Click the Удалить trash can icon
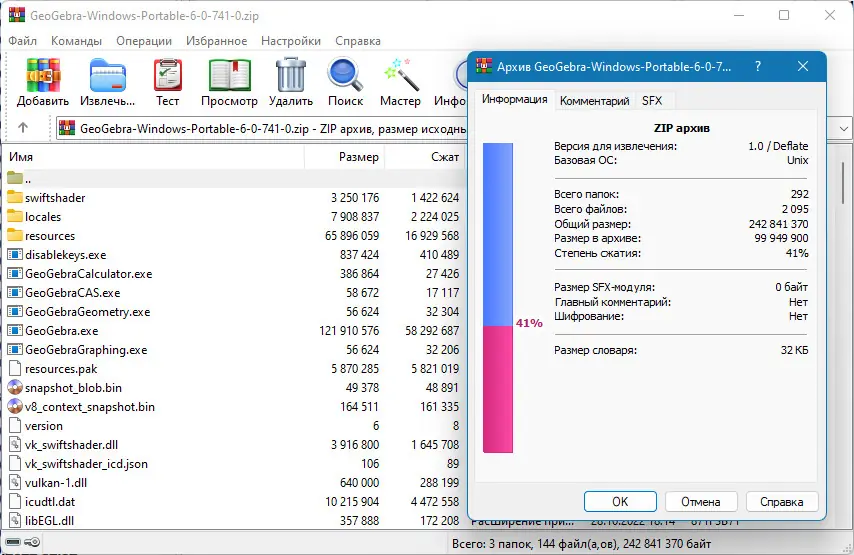This screenshot has width=854, height=555. coord(290,75)
